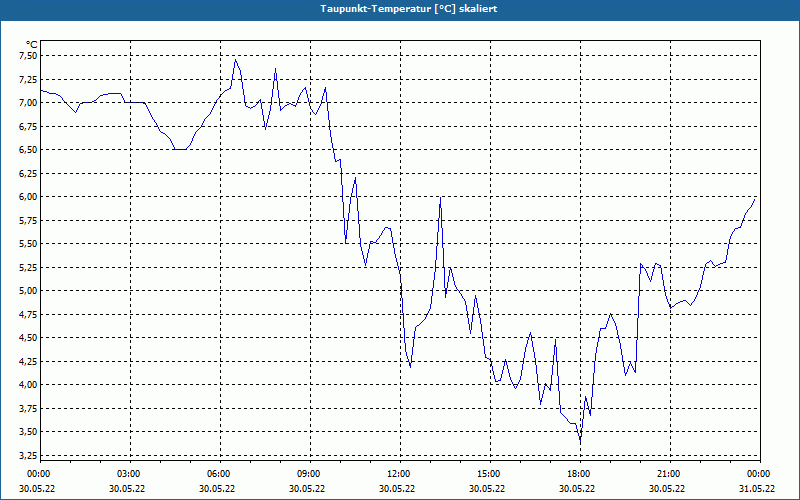This screenshot has width=800, height=500.
Task: Click the '4,25' y-axis label
Action: pos(27,361)
